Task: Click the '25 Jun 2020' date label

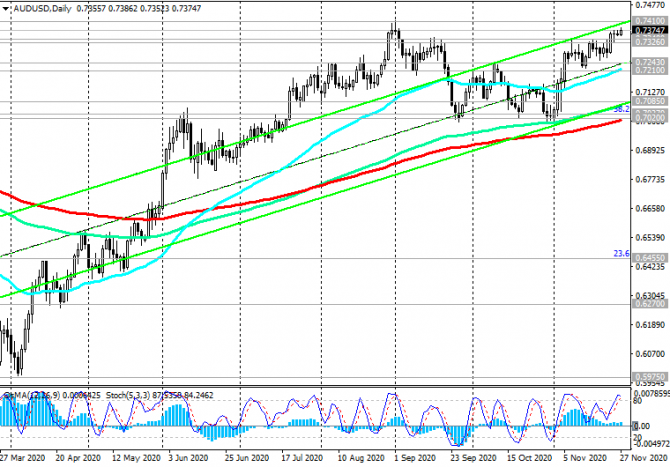Action: click(247, 458)
